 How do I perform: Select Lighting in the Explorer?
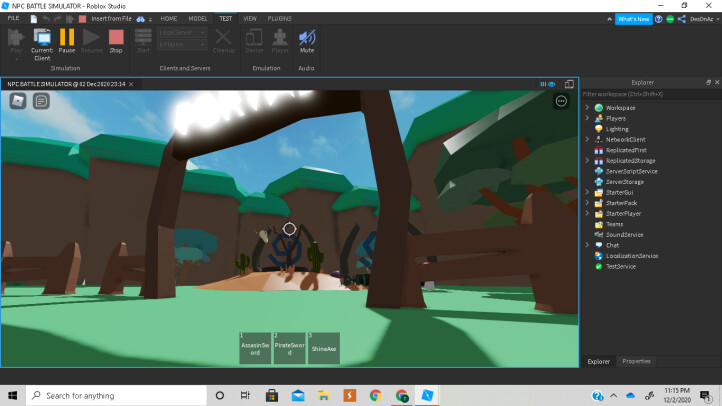tap(617, 129)
